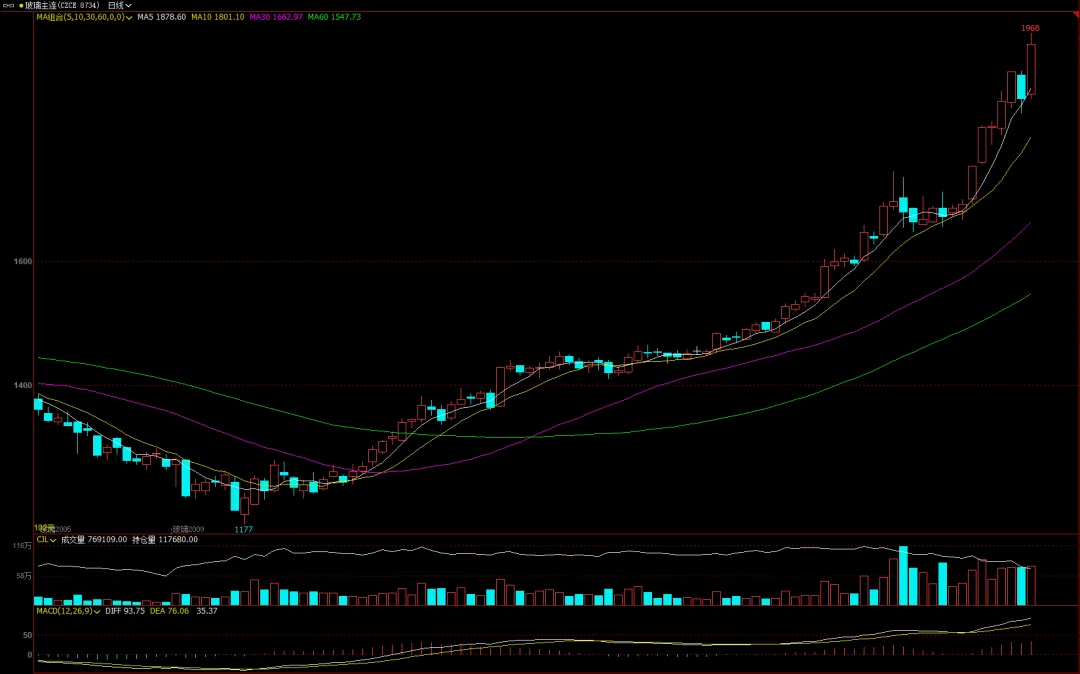Screen dimensions: 1080x674
Task: Click the 玻璃2009 contract marker
Action: click(188, 529)
